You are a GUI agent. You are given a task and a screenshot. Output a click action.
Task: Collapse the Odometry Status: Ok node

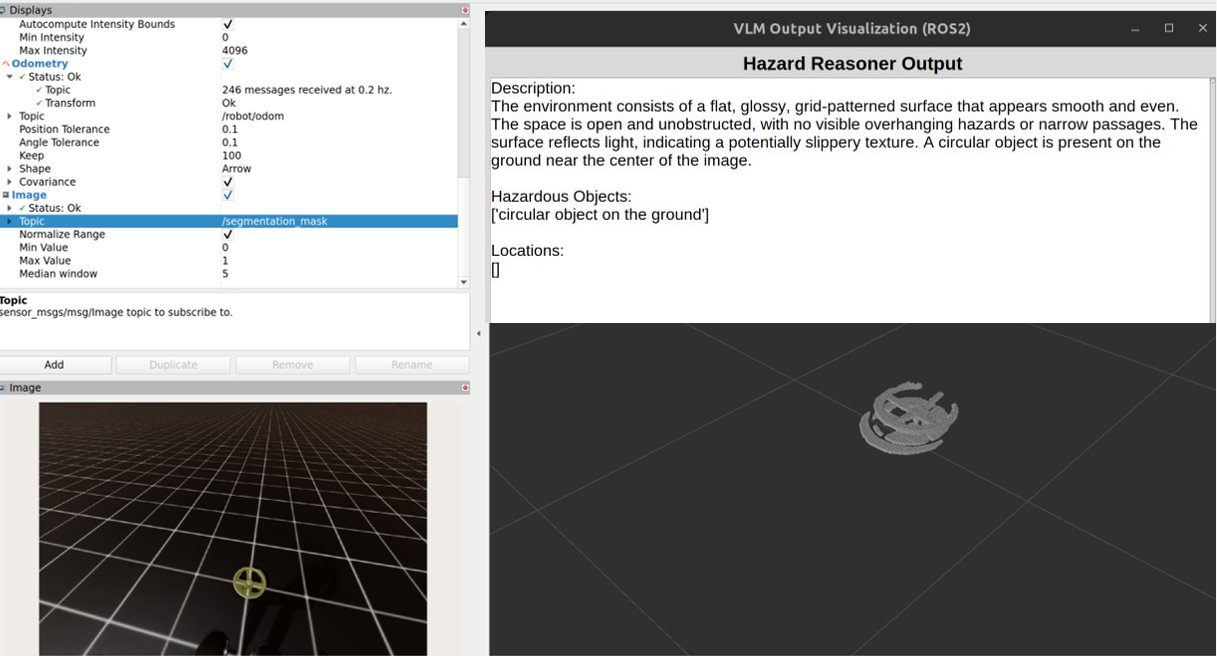10,77
